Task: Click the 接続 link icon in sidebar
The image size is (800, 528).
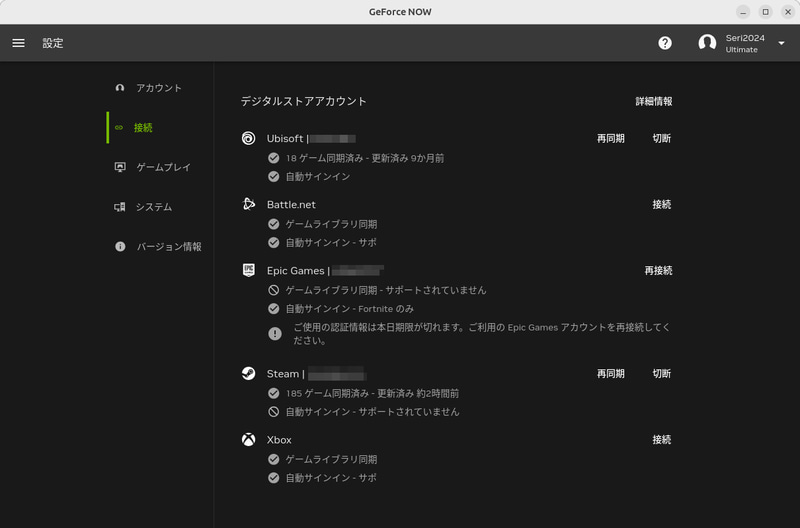Action: pyautogui.click(x=119, y=128)
